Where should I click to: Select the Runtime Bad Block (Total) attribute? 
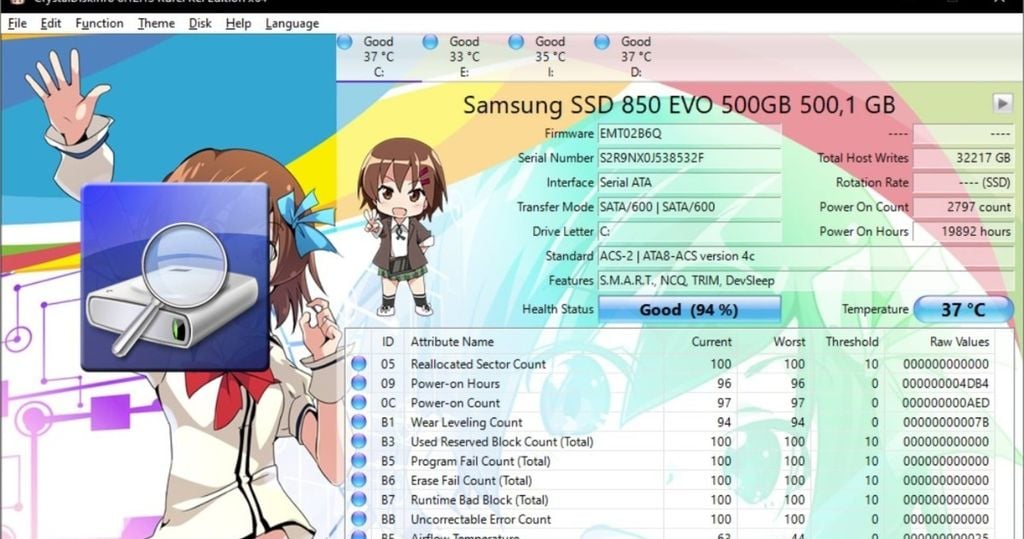click(x=479, y=500)
